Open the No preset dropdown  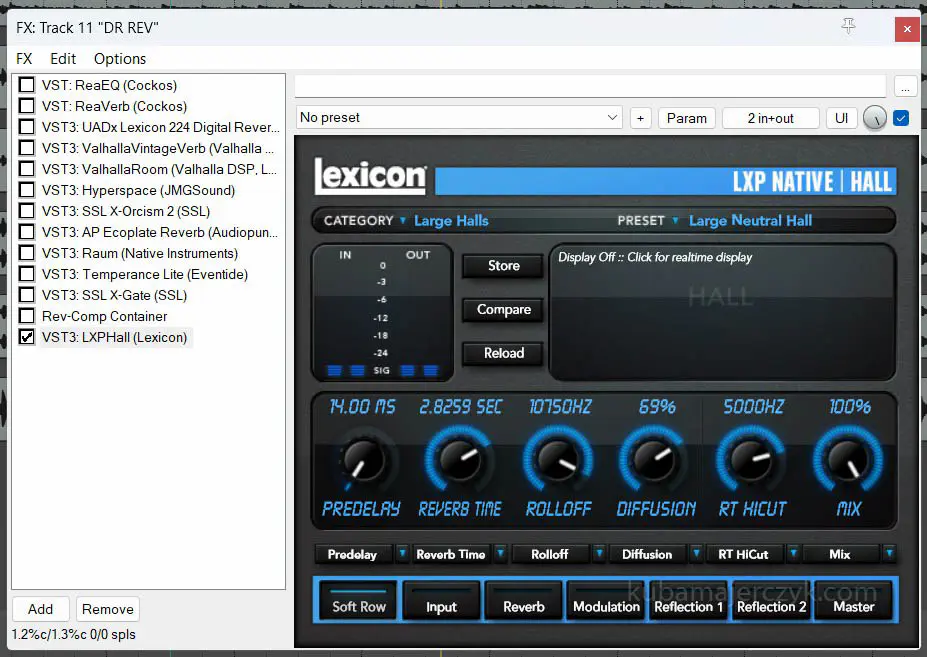(x=460, y=118)
